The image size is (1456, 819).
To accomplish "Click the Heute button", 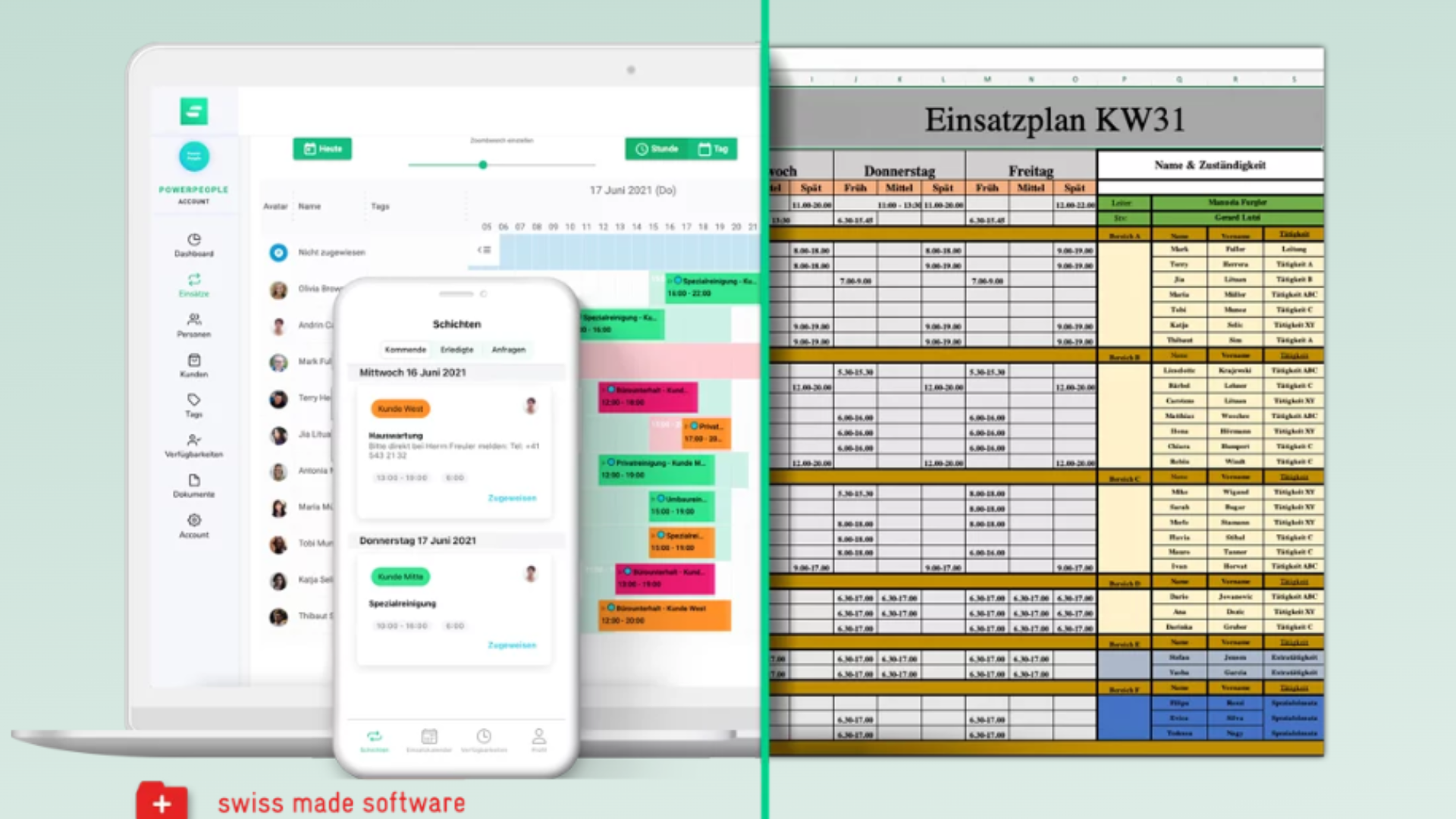I will pos(322,149).
